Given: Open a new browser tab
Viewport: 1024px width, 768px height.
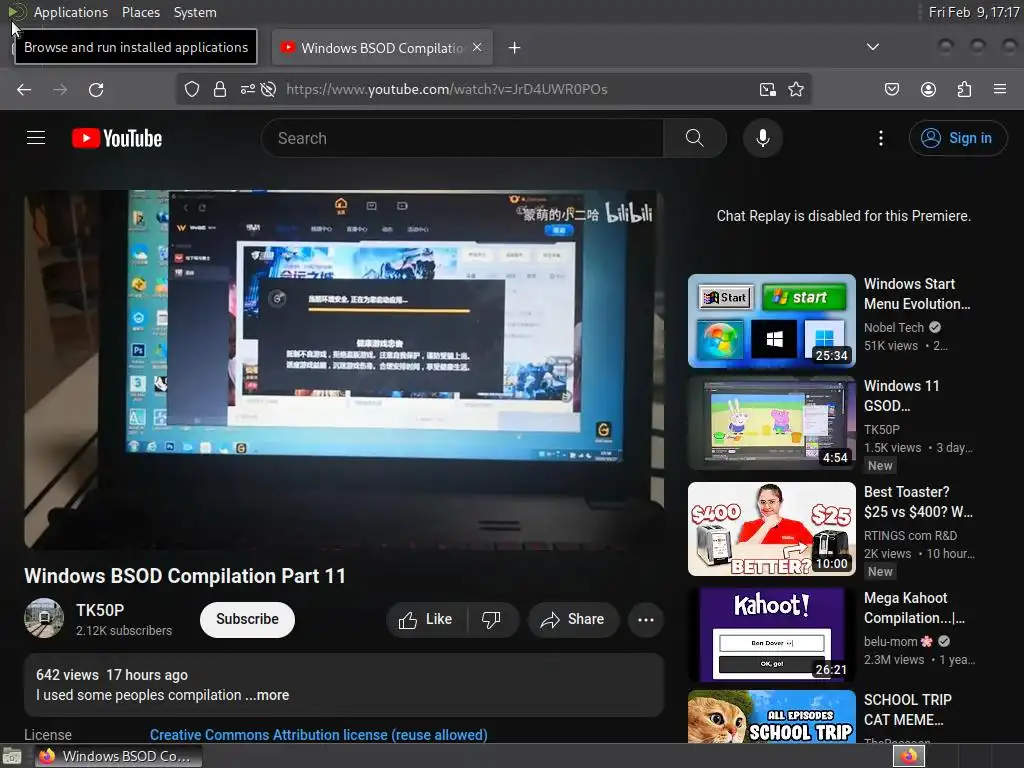Looking at the screenshot, I should click(x=515, y=48).
